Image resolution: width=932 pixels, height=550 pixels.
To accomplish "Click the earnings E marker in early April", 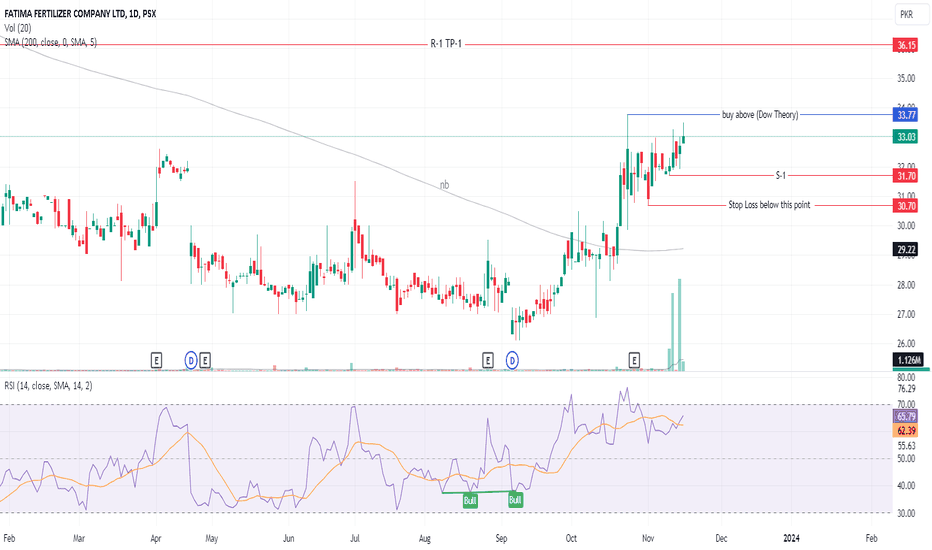I will tap(156, 360).
